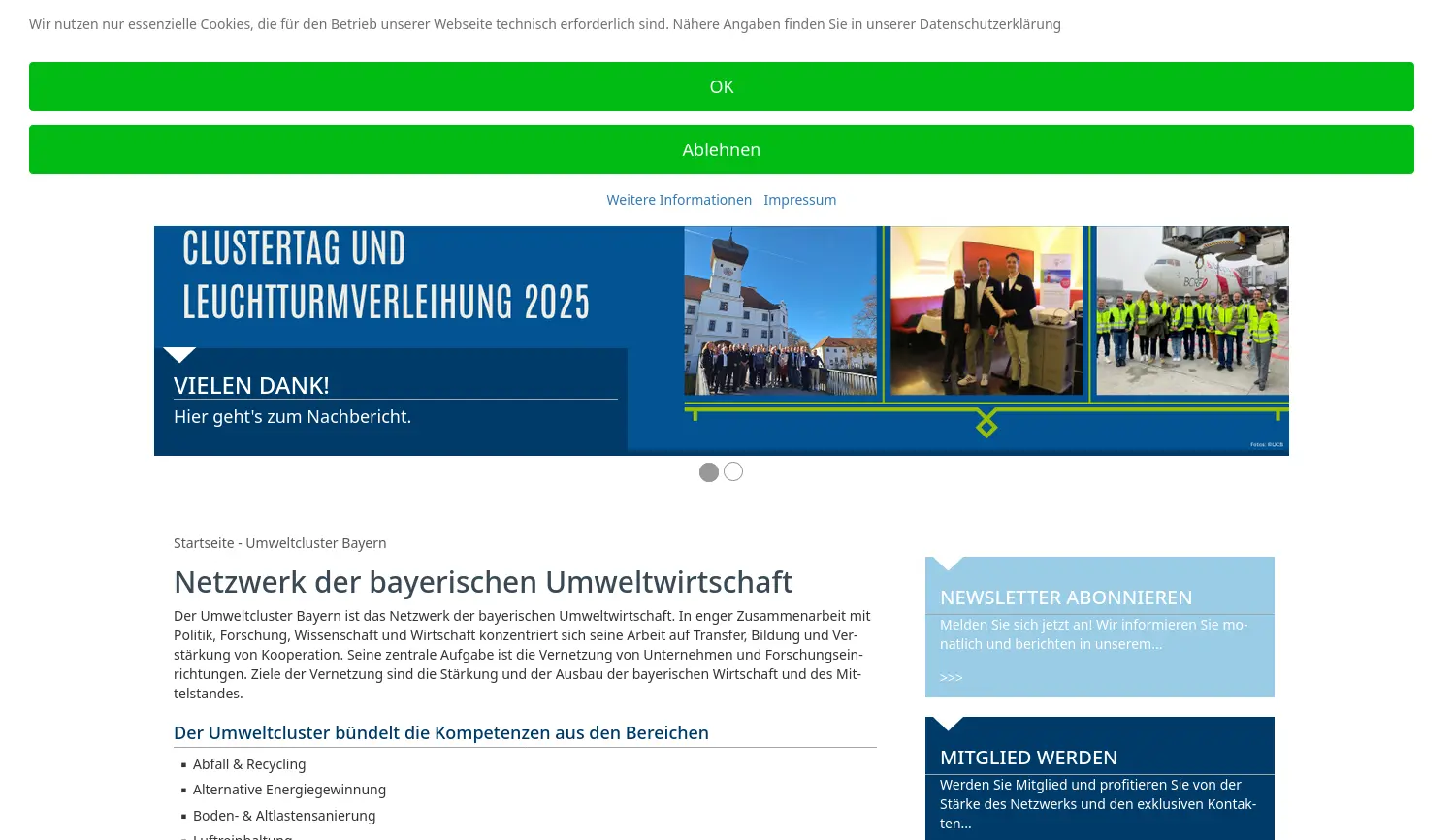Select 'Alternative Energiegewinnung' from the list

[289, 789]
